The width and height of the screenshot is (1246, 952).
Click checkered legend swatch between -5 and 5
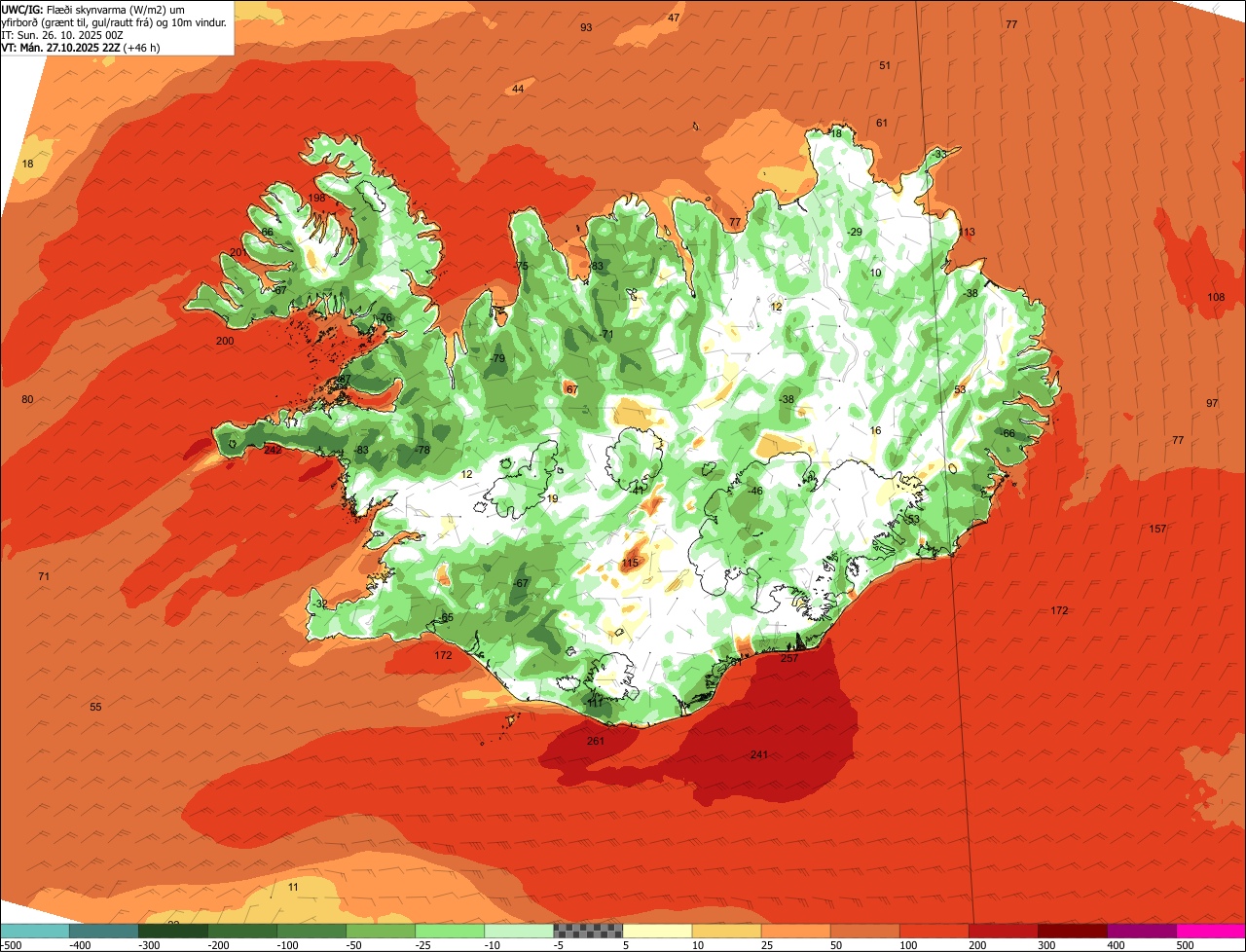[x=588, y=931]
